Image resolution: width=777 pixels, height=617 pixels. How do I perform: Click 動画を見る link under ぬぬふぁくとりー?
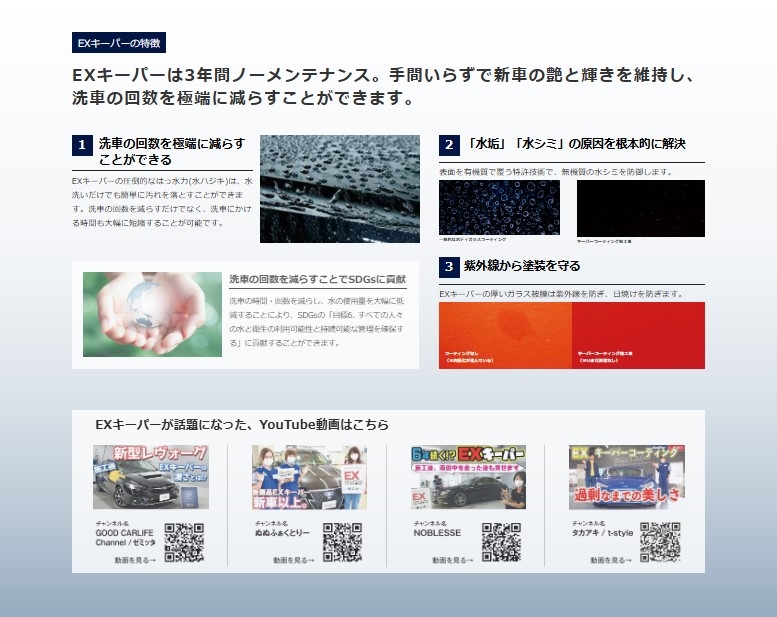(293, 560)
